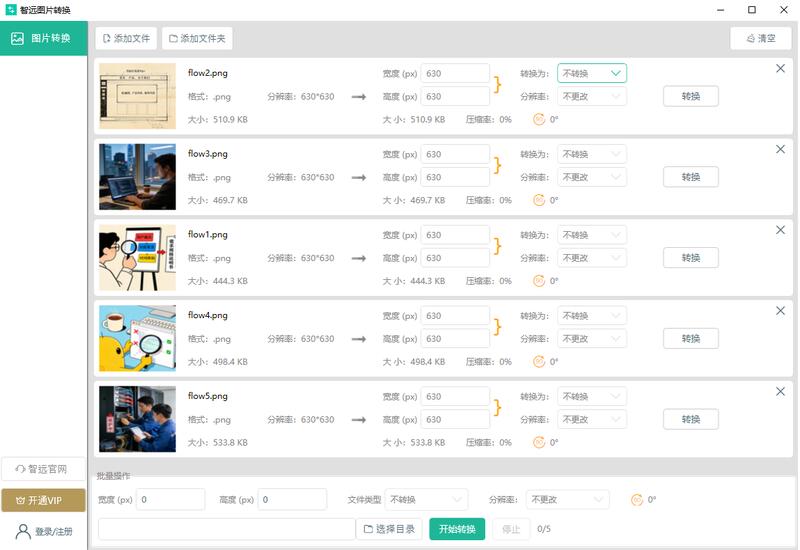Image resolution: width=800 pixels, height=550 pixels.
Task: Click the 智远图片转换 app logo icon
Action: tap(11, 10)
